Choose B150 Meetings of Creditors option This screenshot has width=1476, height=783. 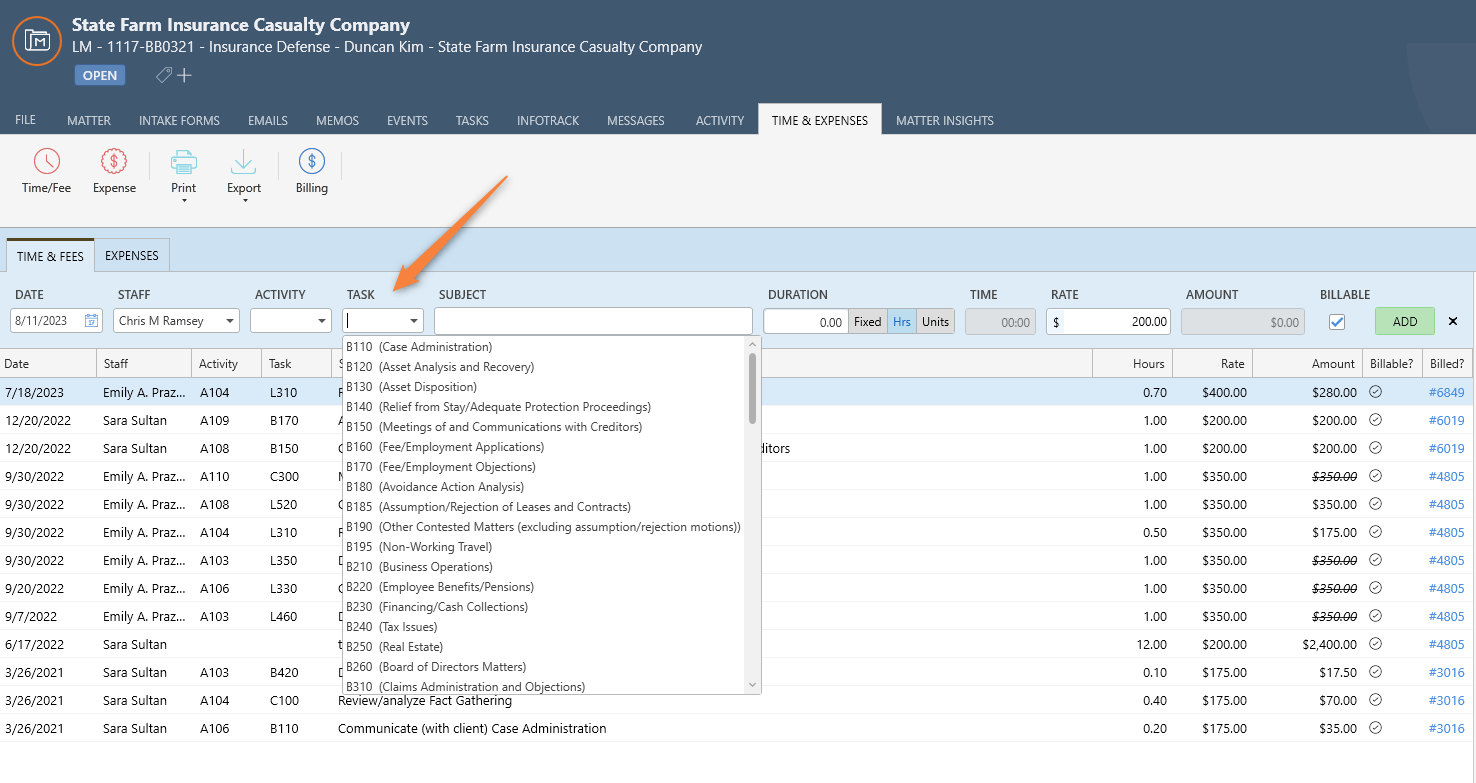point(545,427)
